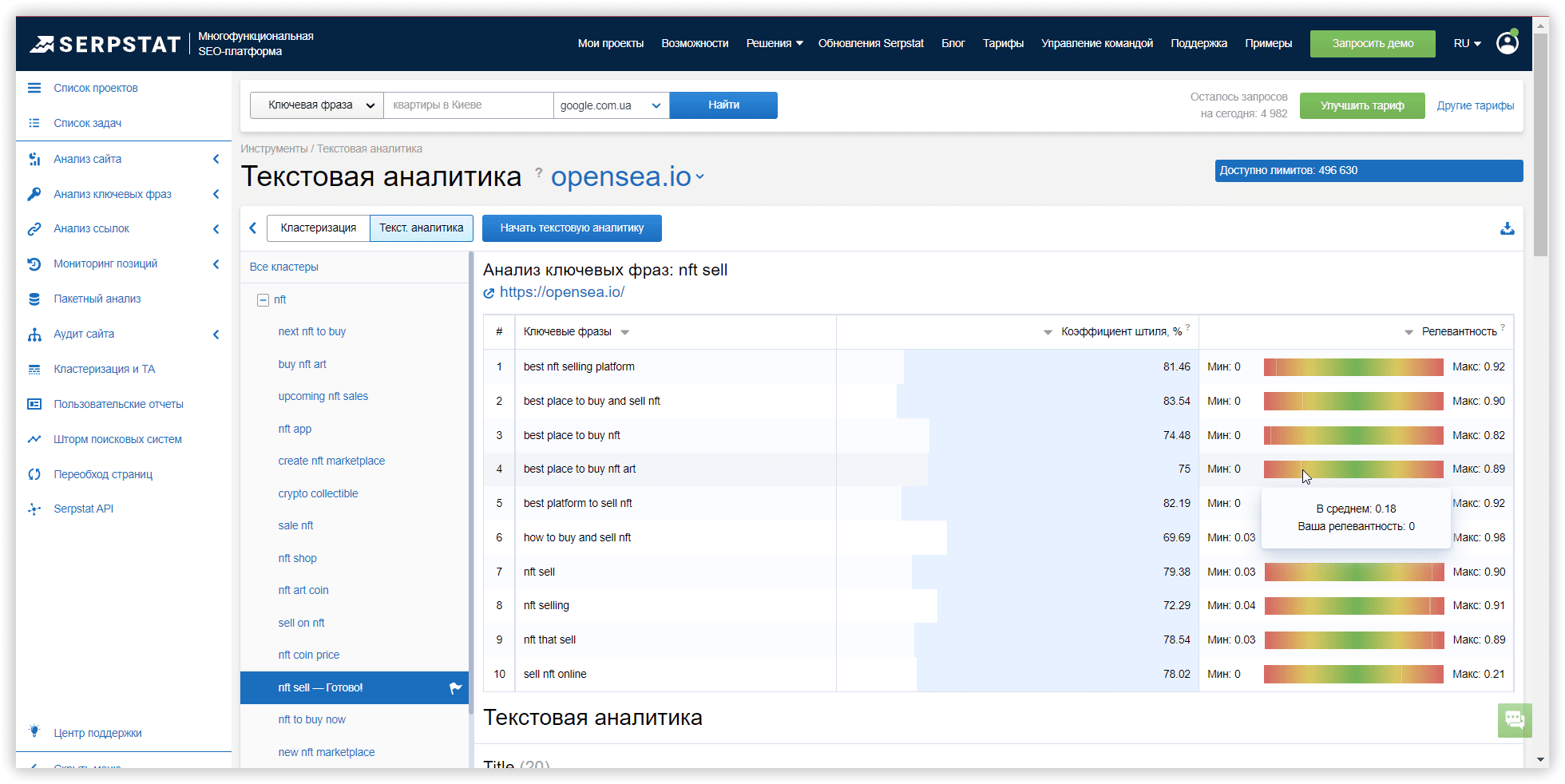Screen dimensions: 1565x784
Task: Click the Serpstat logo
Action: (105, 44)
